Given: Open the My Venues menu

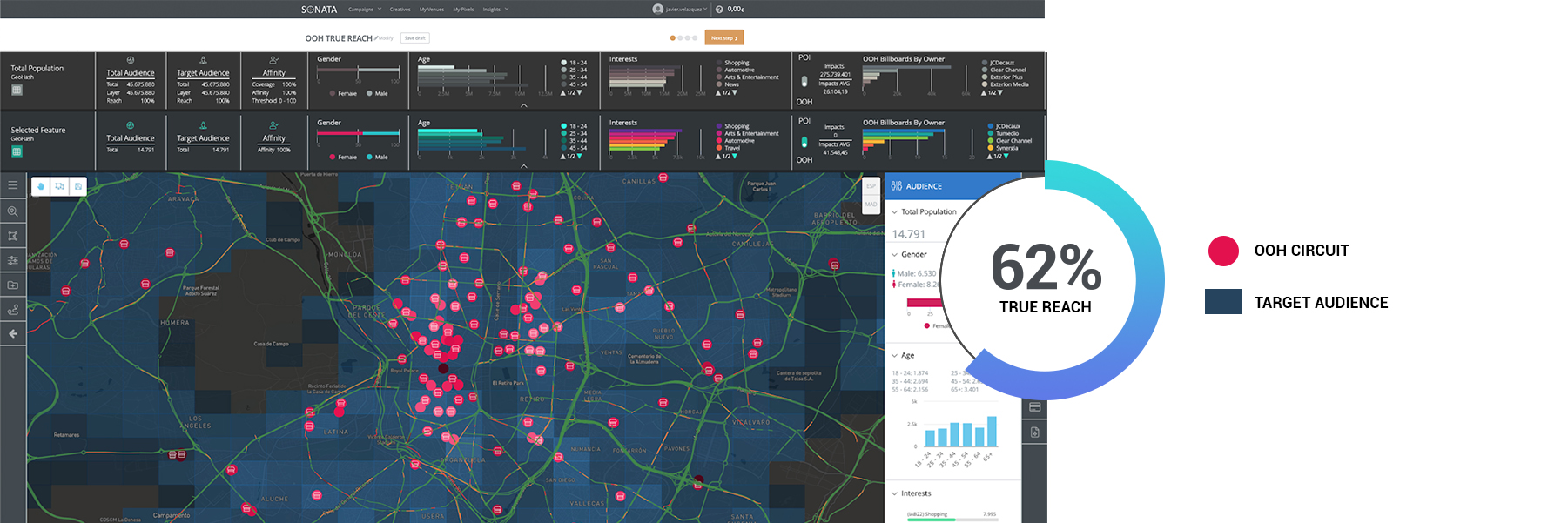Looking at the screenshot, I should pos(431,10).
